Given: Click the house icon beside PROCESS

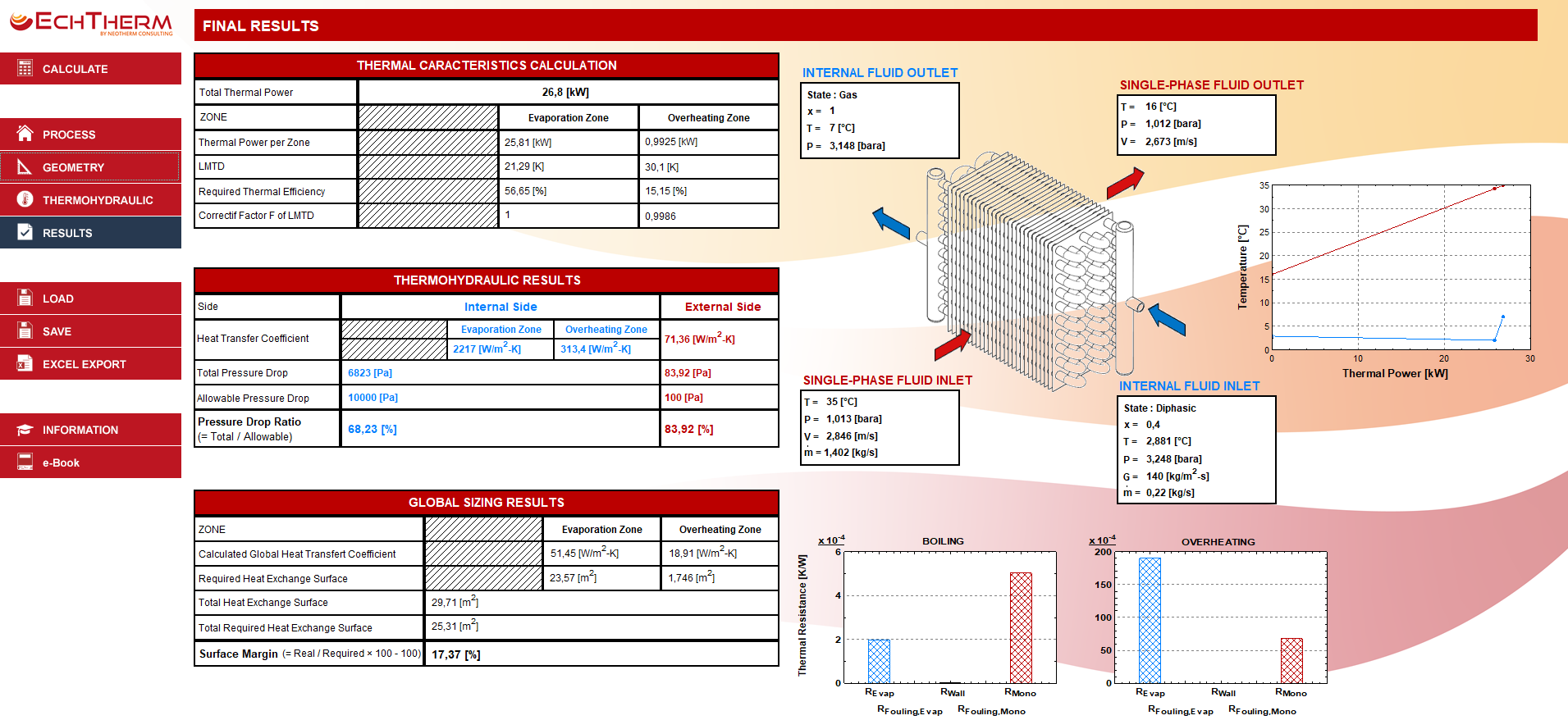Looking at the screenshot, I should coord(25,134).
